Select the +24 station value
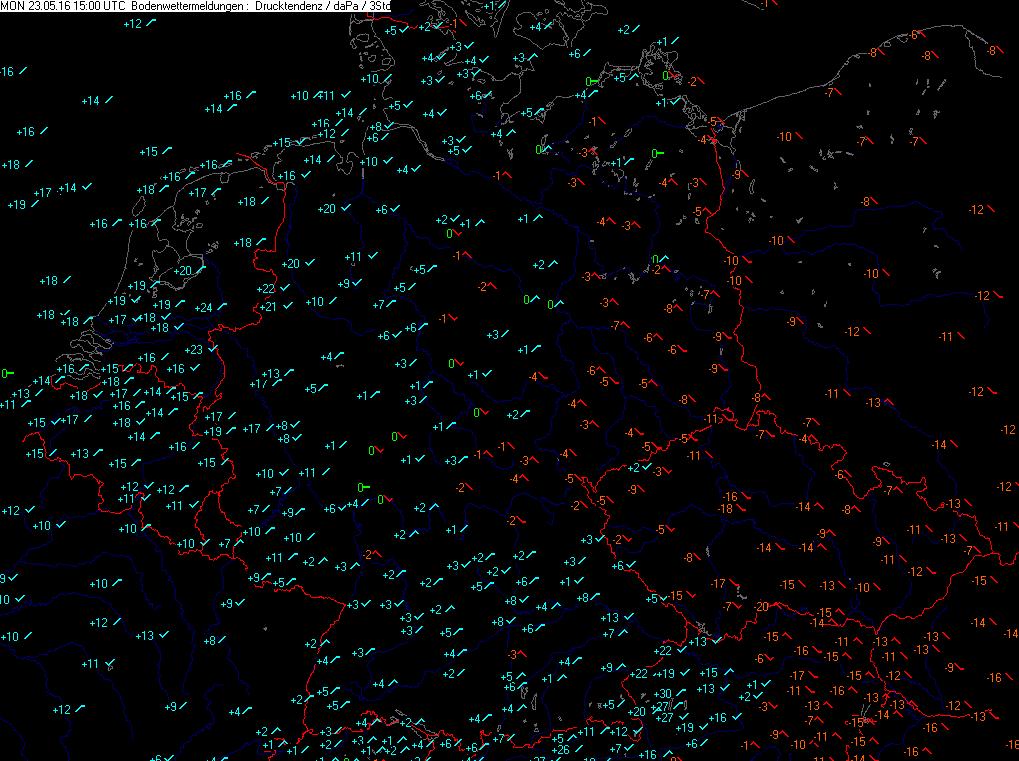Image resolution: width=1019 pixels, height=761 pixels. [204, 308]
